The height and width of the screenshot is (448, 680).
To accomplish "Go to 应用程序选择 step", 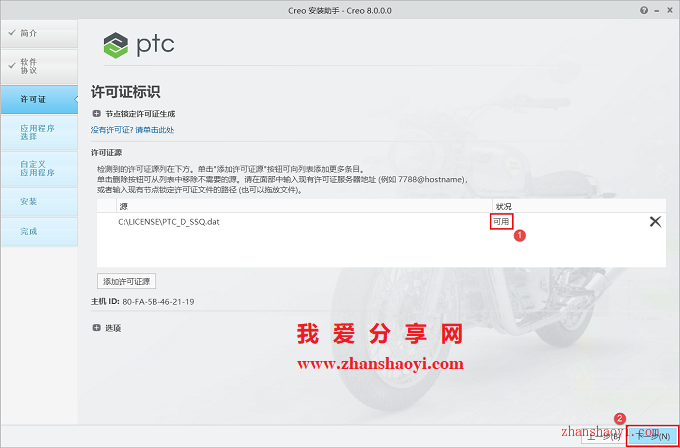I will click(39, 132).
